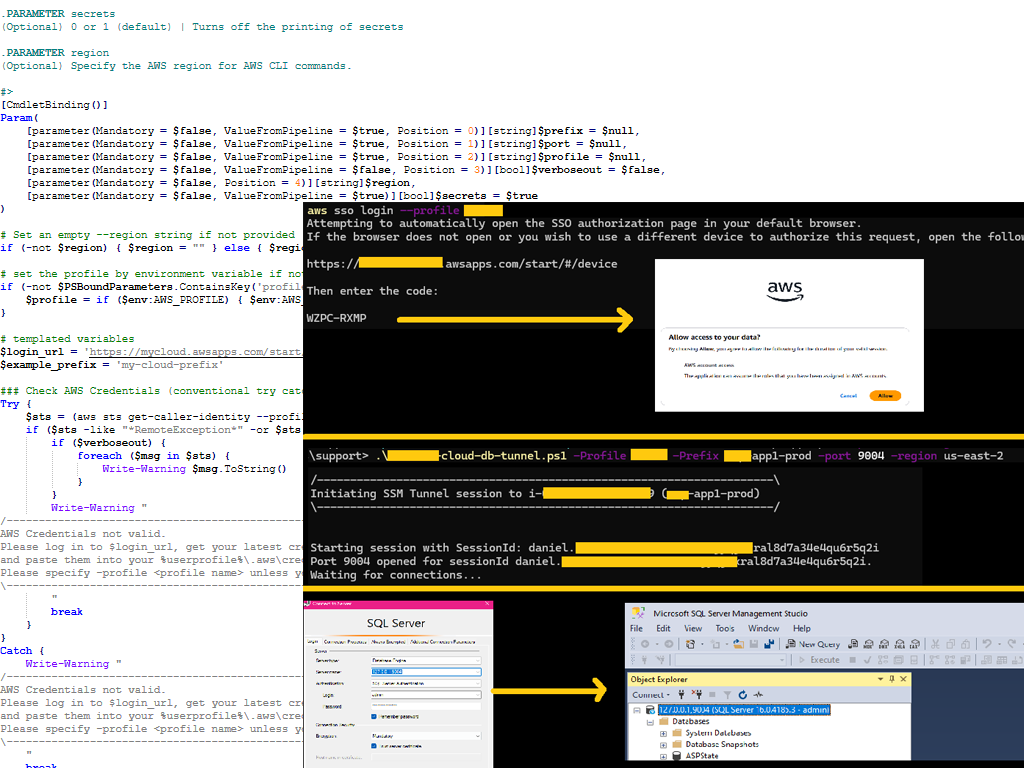The height and width of the screenshot is (768, 1024).
Task: Click the Undo icon in SSMS toolbar
Action: [987, 644]
